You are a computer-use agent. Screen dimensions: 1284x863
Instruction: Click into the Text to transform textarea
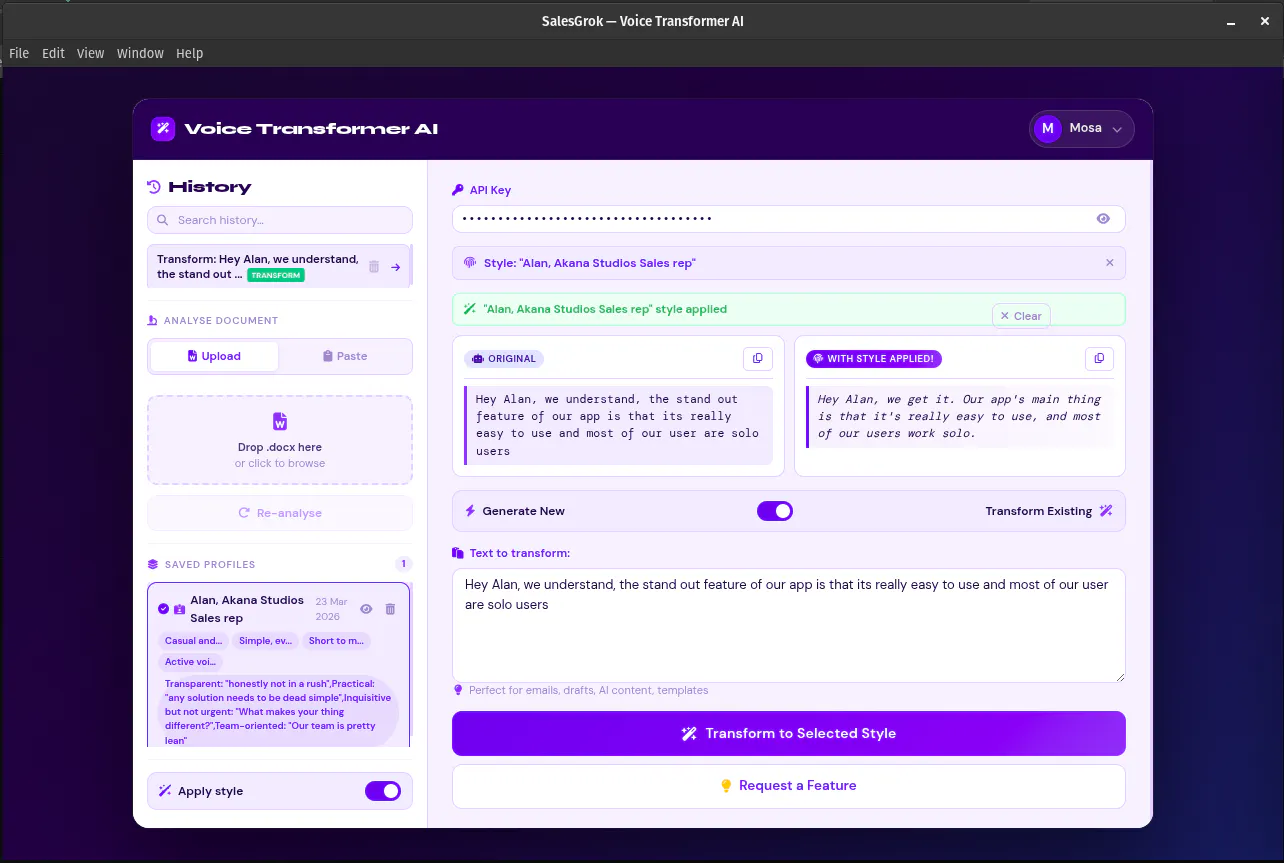[789, 626]
